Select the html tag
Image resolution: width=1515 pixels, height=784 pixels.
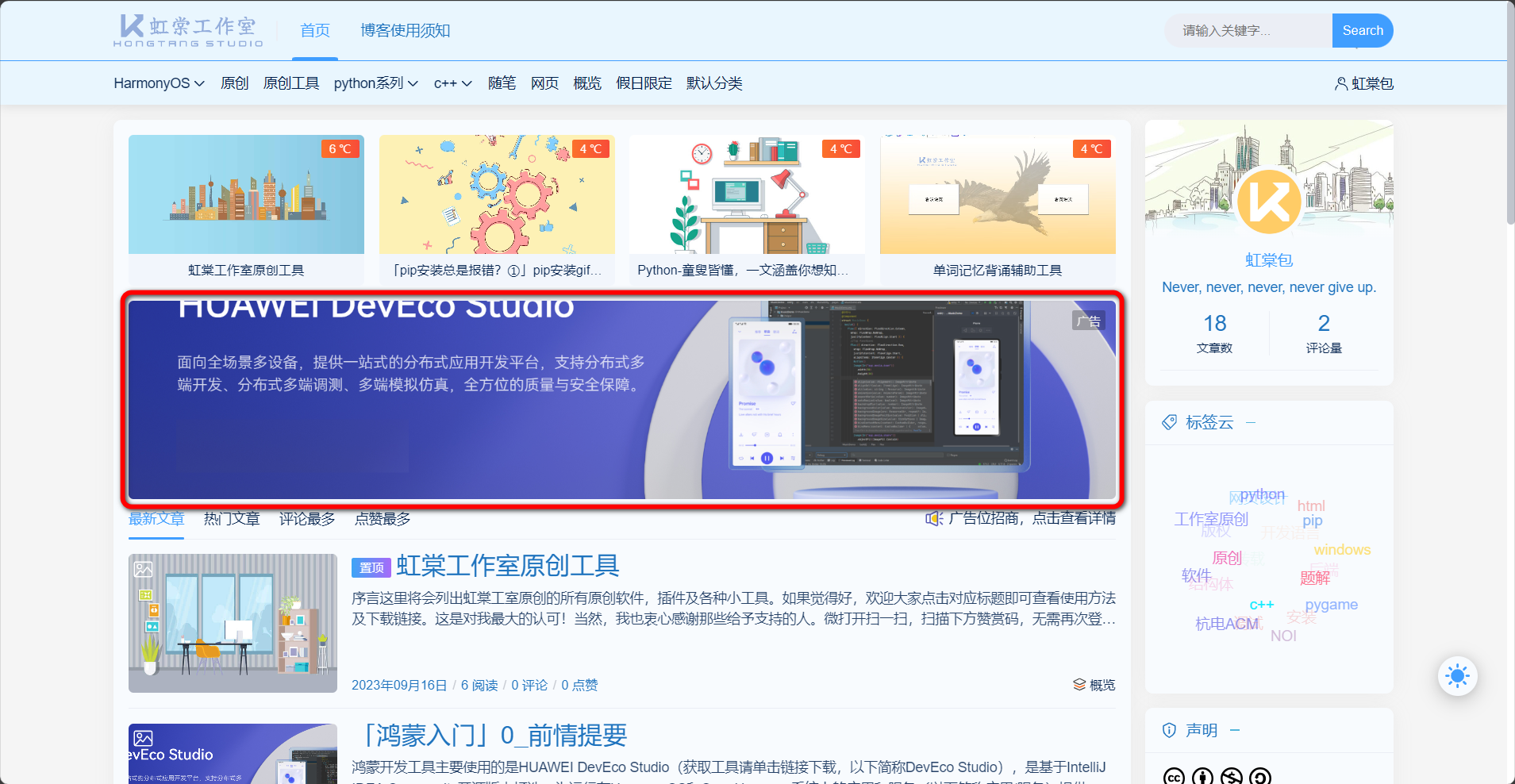[x=1311, y=505]
